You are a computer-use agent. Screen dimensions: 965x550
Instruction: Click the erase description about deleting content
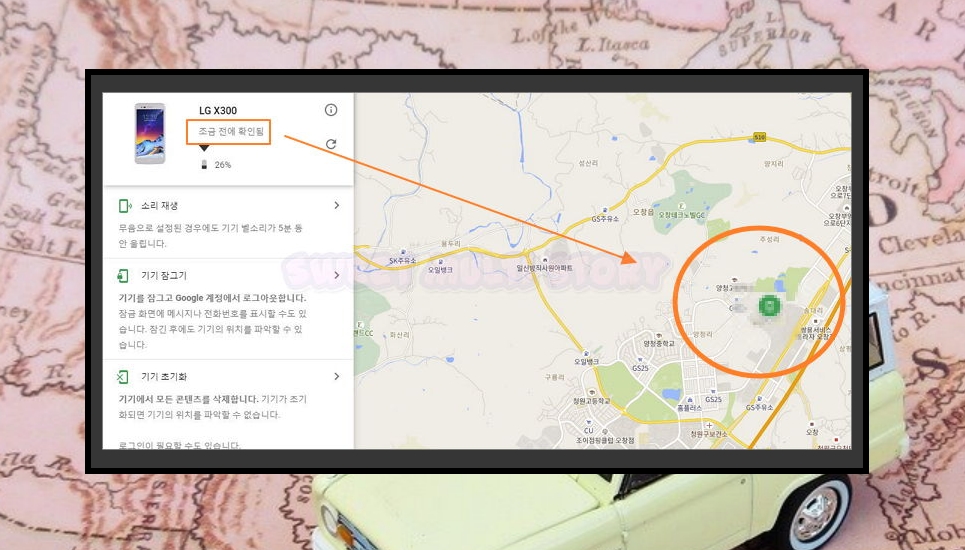212,407
